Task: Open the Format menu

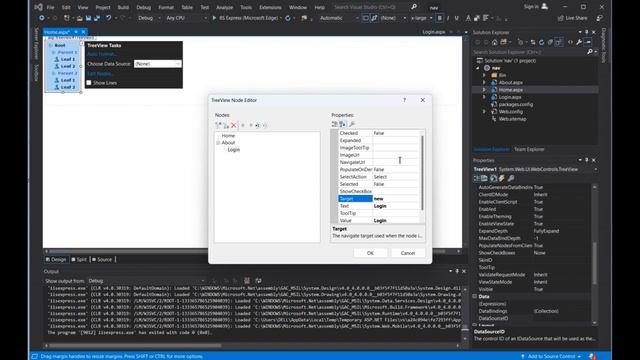Action: [x=166, y=7]
